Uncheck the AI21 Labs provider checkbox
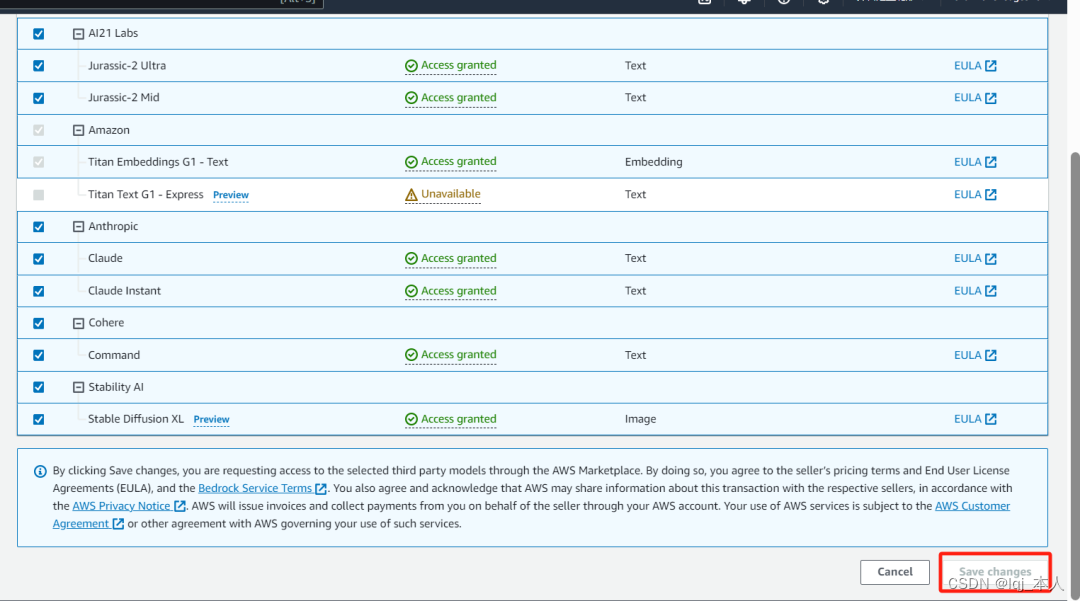Screen dimensions: 1080x601 click(x=39, y=33)
